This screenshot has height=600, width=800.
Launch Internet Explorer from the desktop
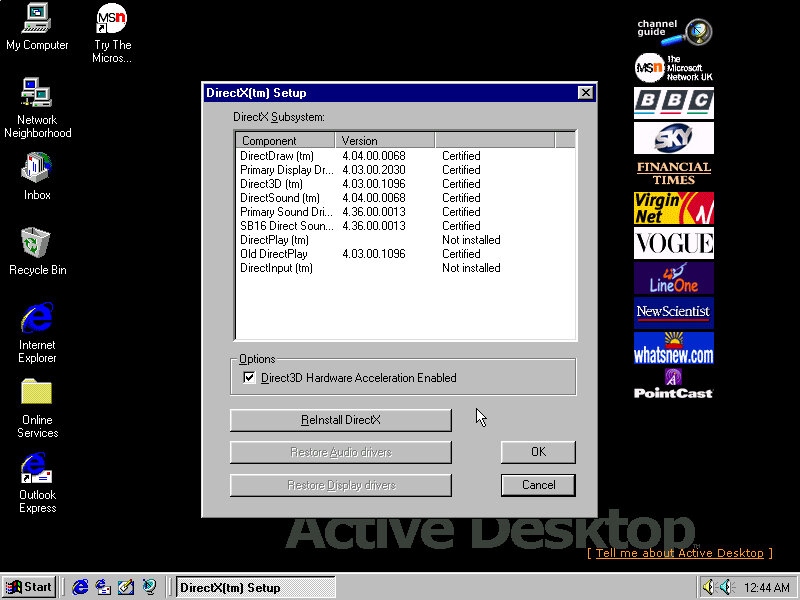point(37,319)
